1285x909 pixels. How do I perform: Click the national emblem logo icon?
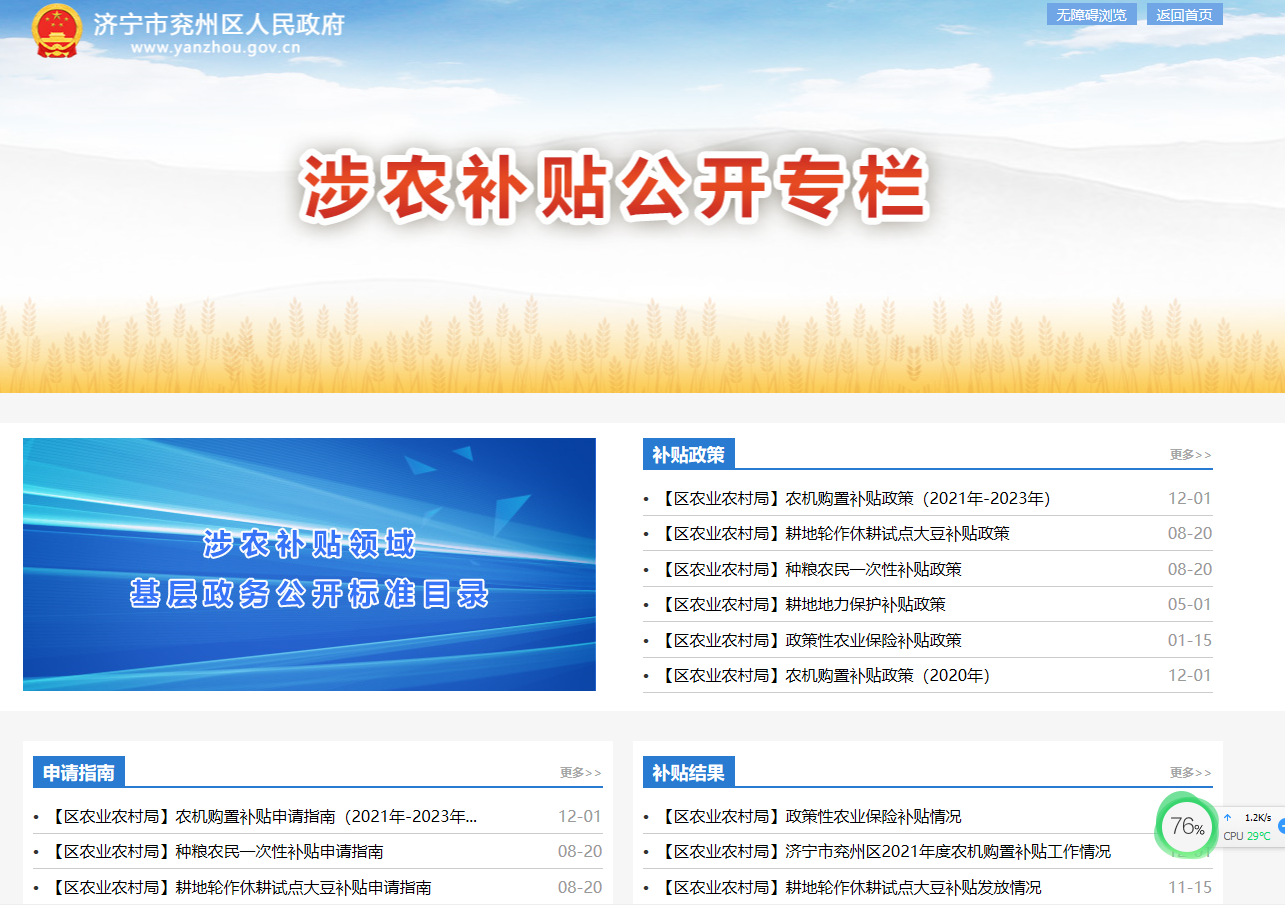pos(56,31)
